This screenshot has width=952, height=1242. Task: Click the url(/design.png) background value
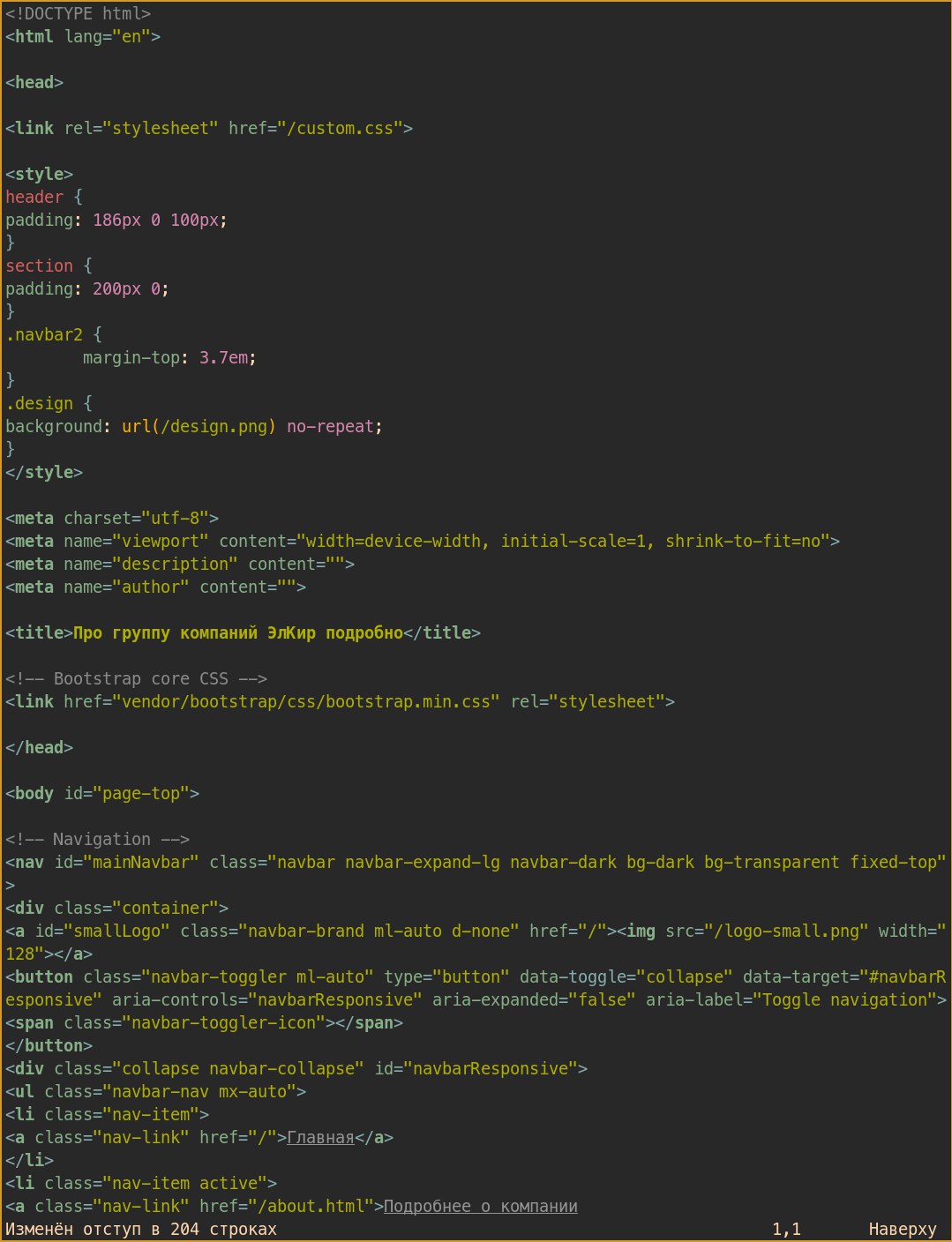(x=199, y=426)
